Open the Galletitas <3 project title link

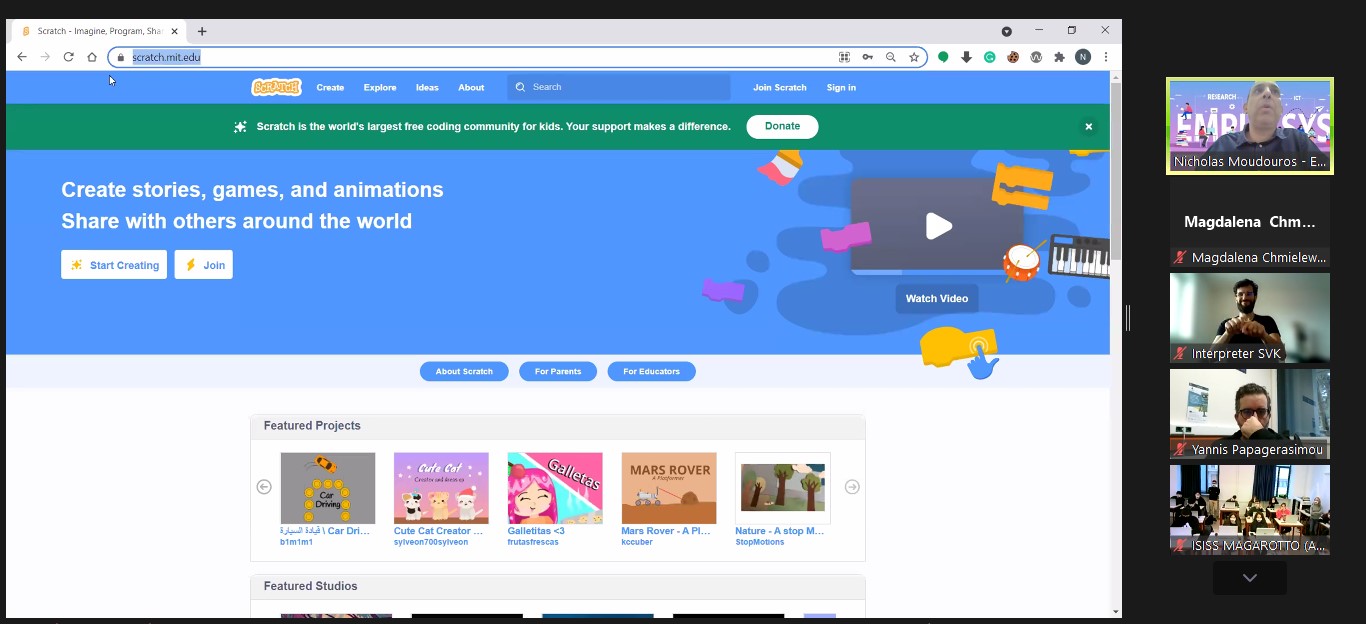536,531
